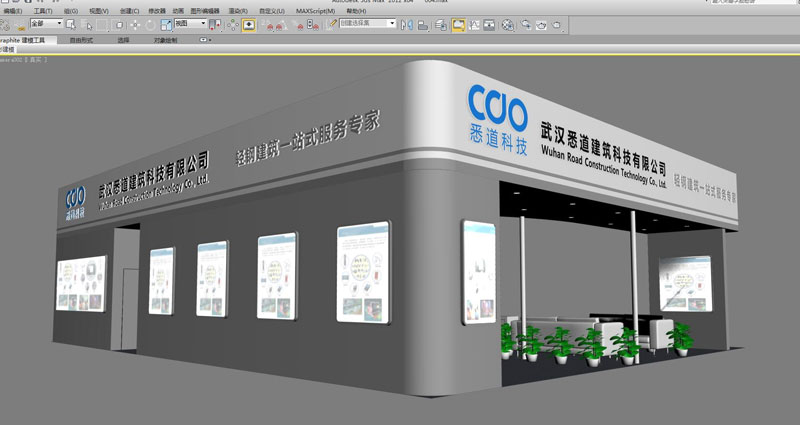
Task: Toggle the Window/Crossing selection mode
Action: coord(119,23)
